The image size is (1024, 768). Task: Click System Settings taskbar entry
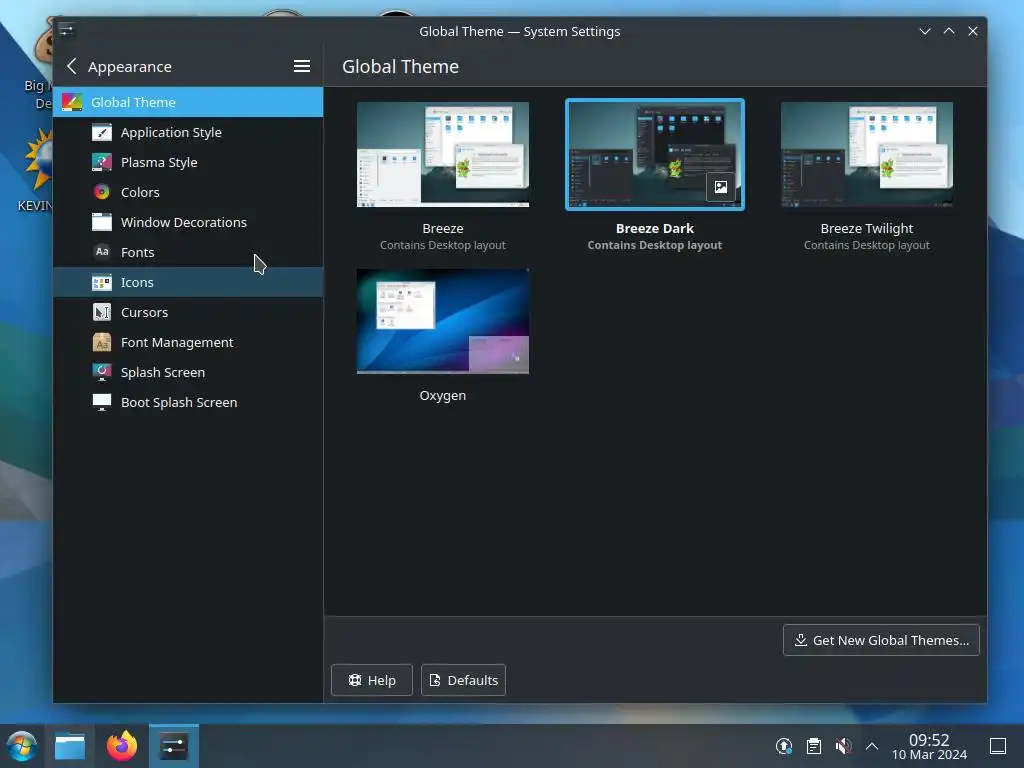174,746
